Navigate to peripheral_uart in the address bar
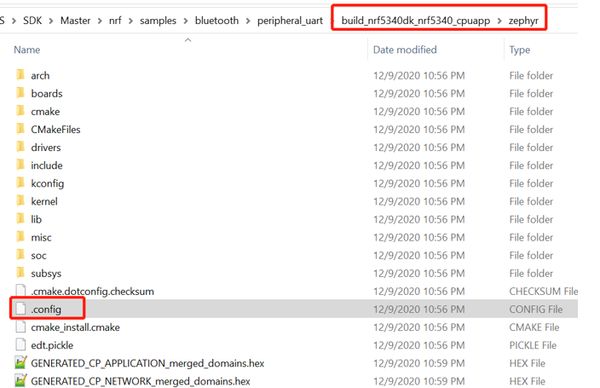Viewport: 600px width, 388px height. point(290,21)
